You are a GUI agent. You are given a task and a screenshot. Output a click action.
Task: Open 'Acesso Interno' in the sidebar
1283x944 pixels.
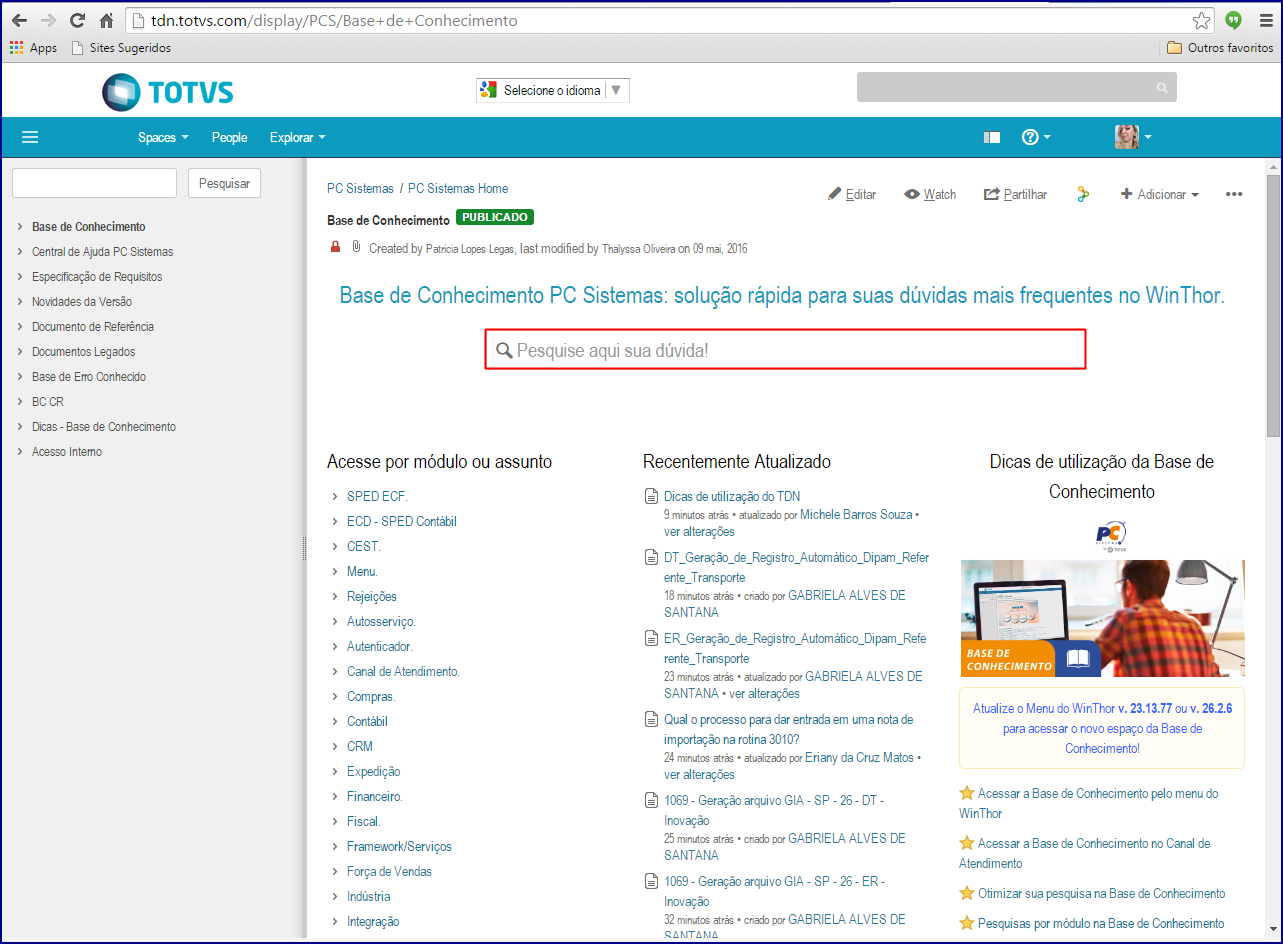(x=67, y=452)
